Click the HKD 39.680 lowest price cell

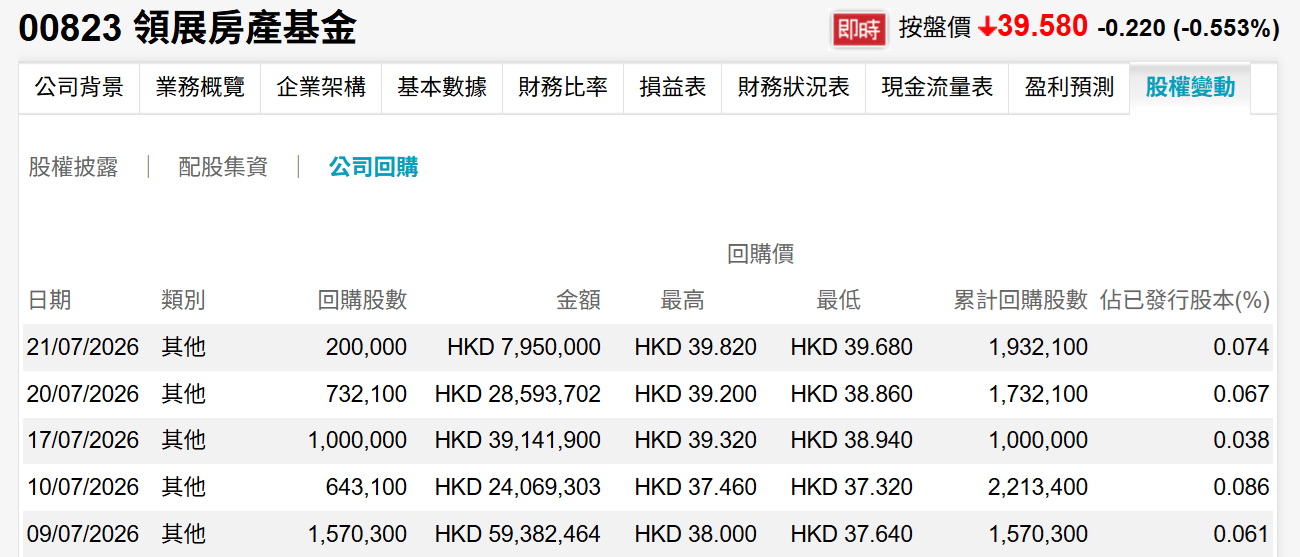click(x=852, y=347)
